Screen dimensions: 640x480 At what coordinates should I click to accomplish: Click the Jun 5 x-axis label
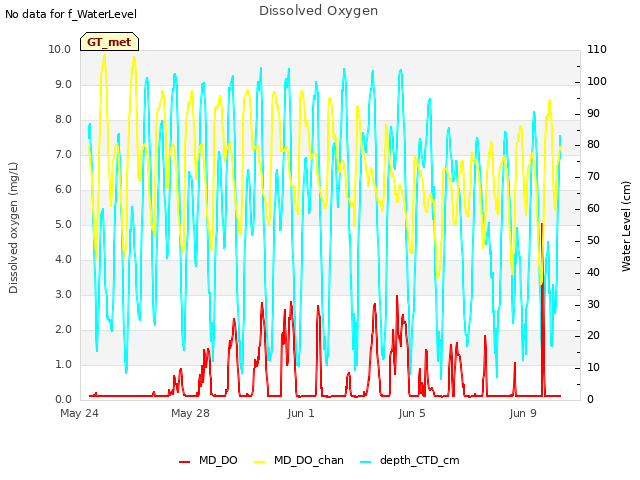click(x=412, y=413)
